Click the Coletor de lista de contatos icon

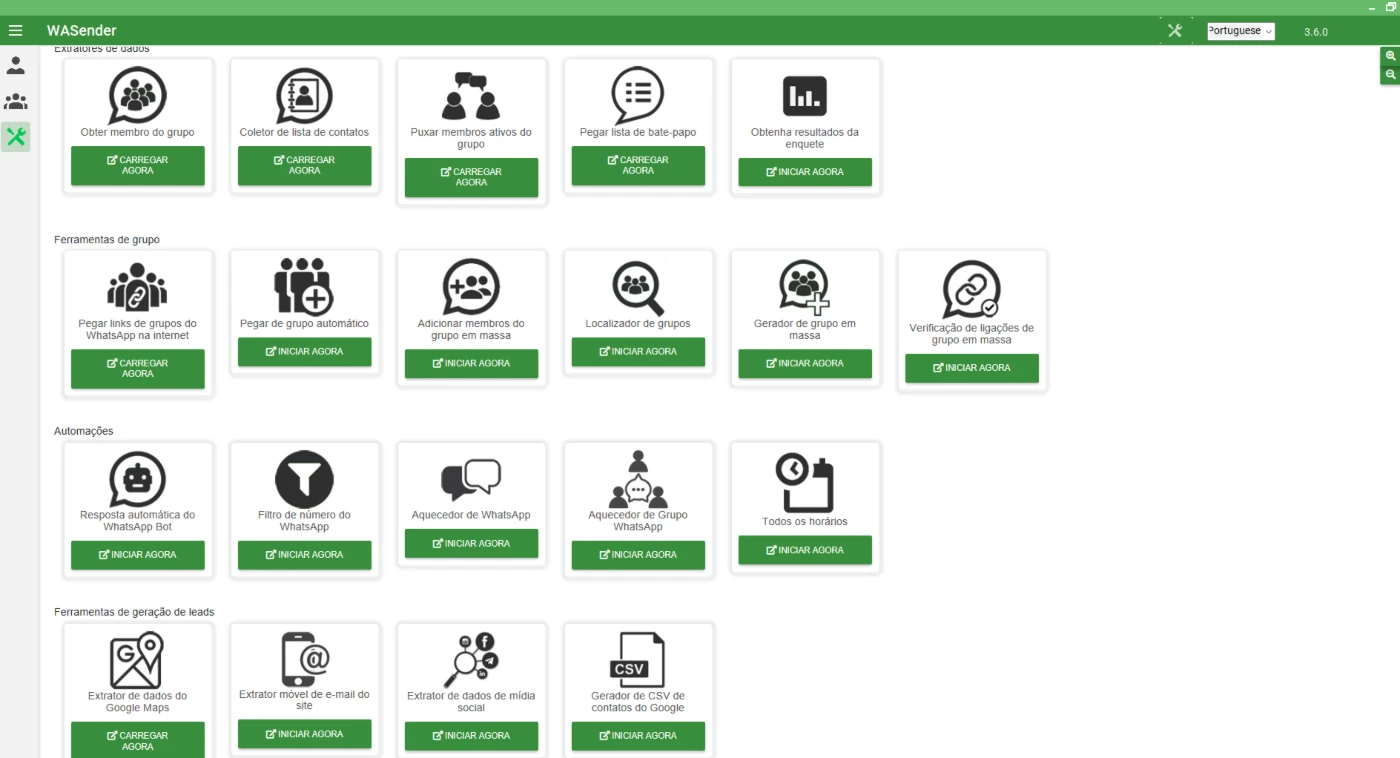pyautogui.click(x=304, y=95)
